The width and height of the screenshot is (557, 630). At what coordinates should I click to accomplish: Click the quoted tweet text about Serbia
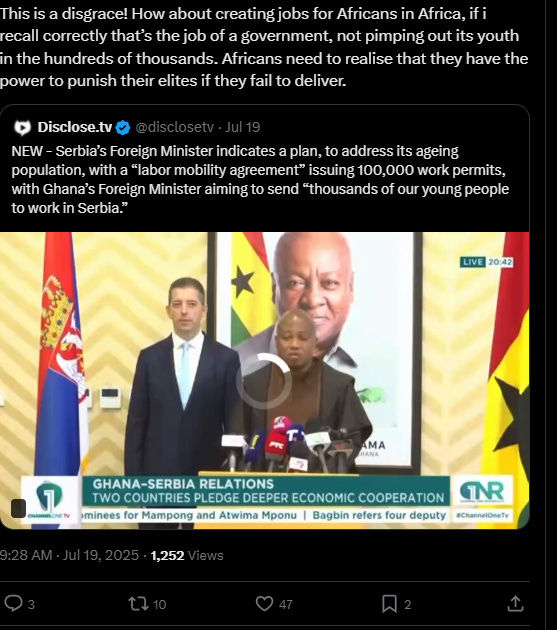[260, 179]
